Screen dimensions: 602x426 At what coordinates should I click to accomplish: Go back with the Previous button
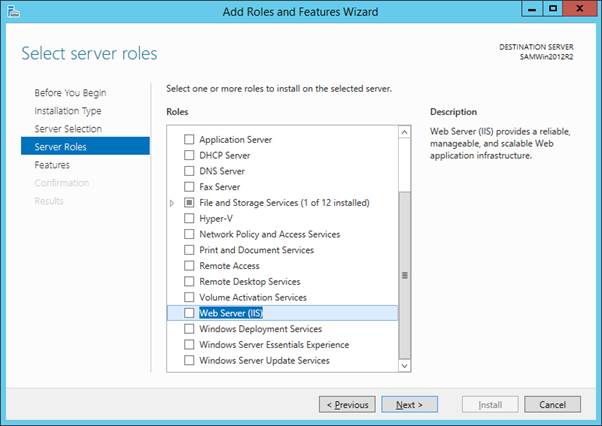tap(347, 405)
